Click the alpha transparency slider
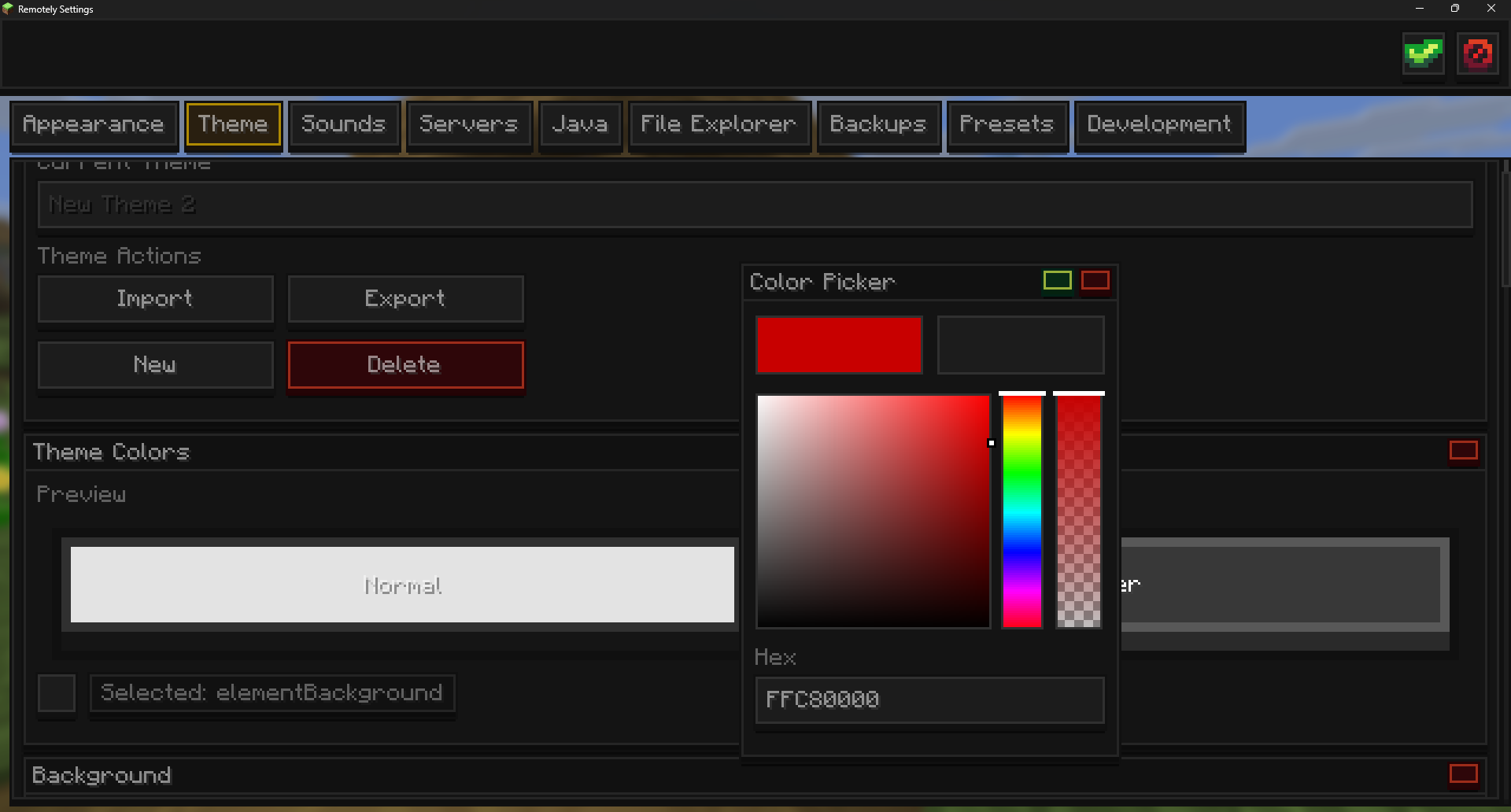Viewport: 1511px width, 812px height. [x=1078, y=511]
